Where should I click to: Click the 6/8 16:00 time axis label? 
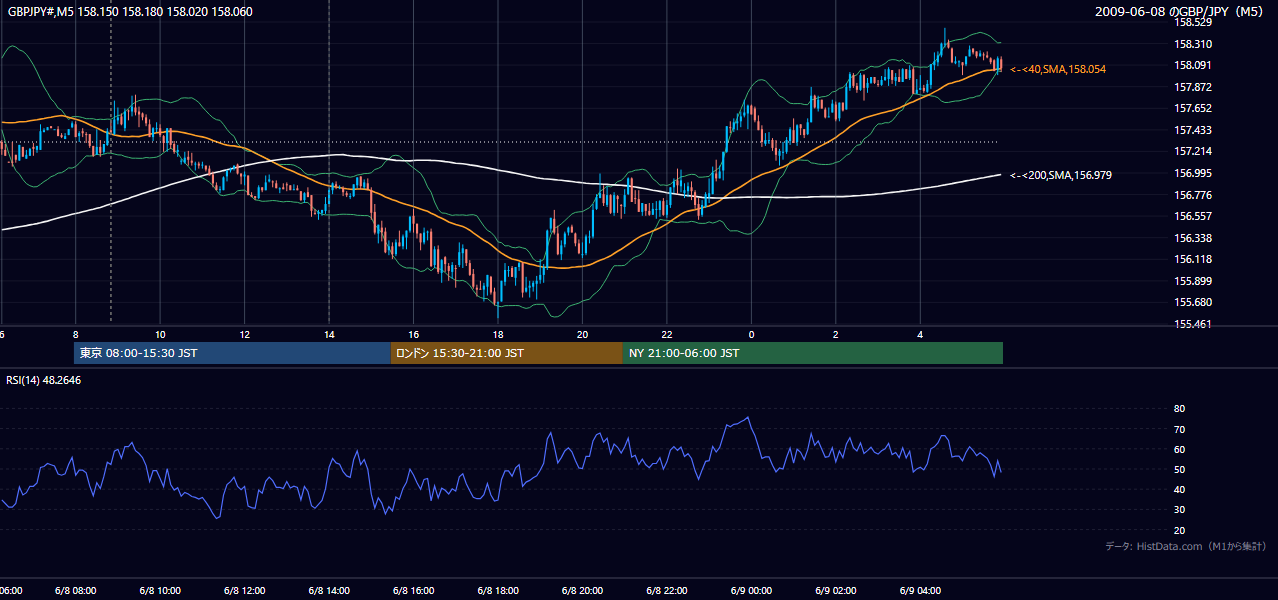tap(414, 590)
